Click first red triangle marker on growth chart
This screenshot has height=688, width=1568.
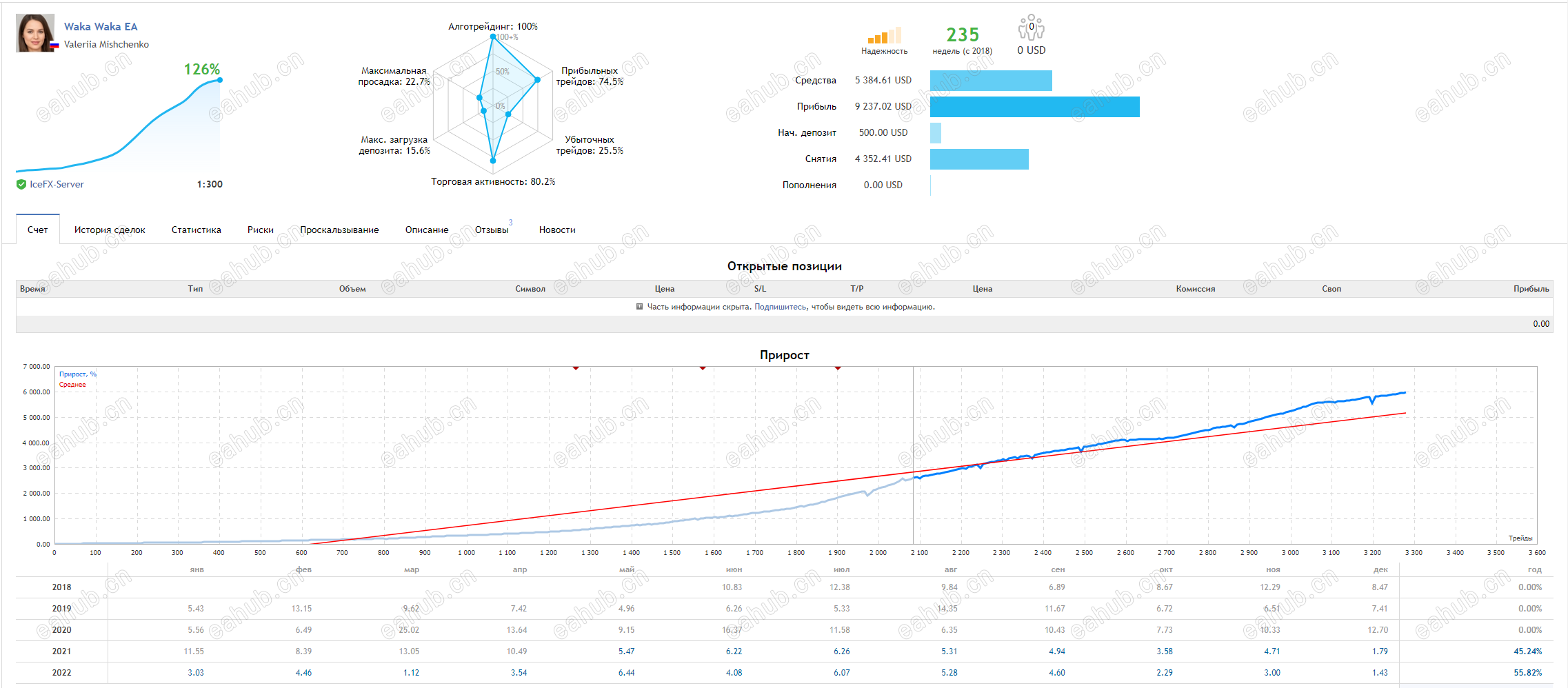click(x=576, y=368)
